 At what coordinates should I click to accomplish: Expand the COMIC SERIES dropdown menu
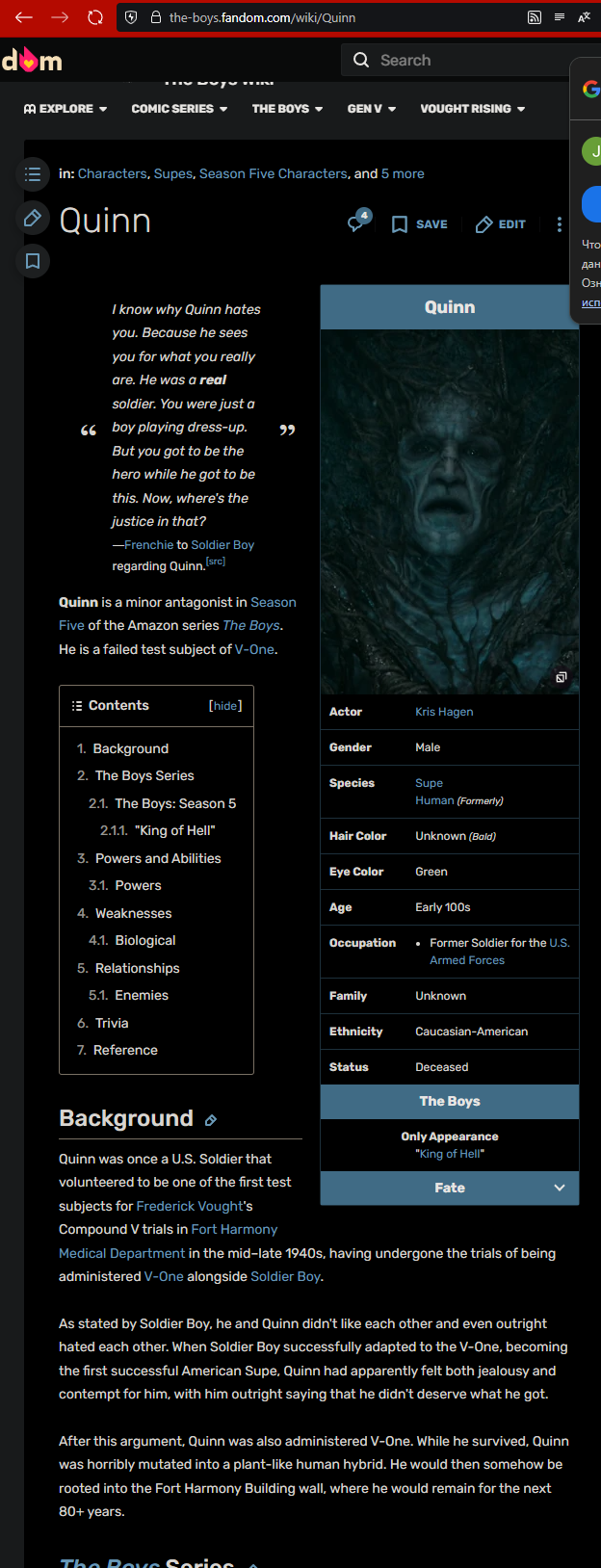pos(179,109)
